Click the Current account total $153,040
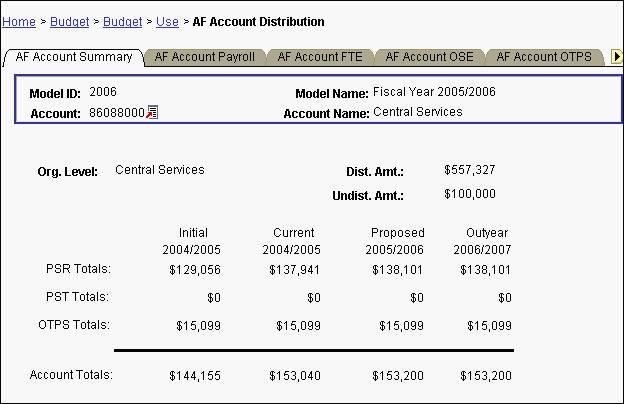Image resolution: width=624 pixels, height=404 pixels. [294, 376]
